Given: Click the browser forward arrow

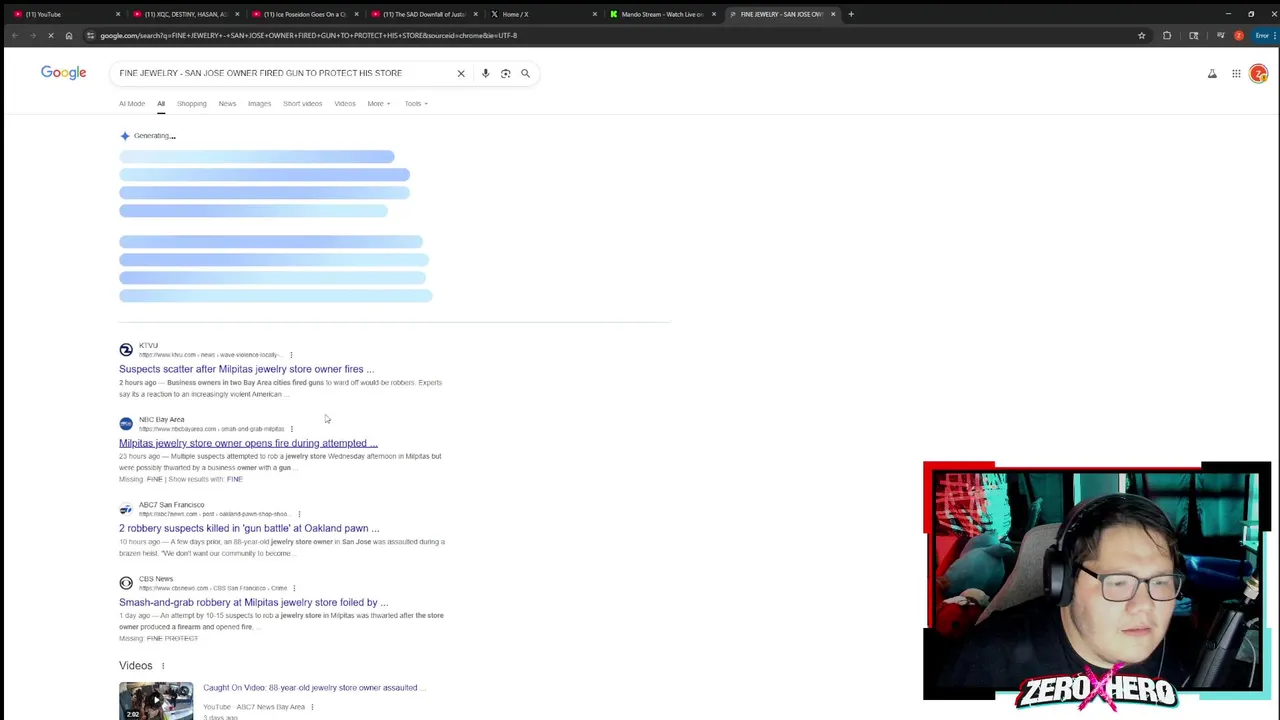Looking at the screenshot, I should tap(32, 35).
